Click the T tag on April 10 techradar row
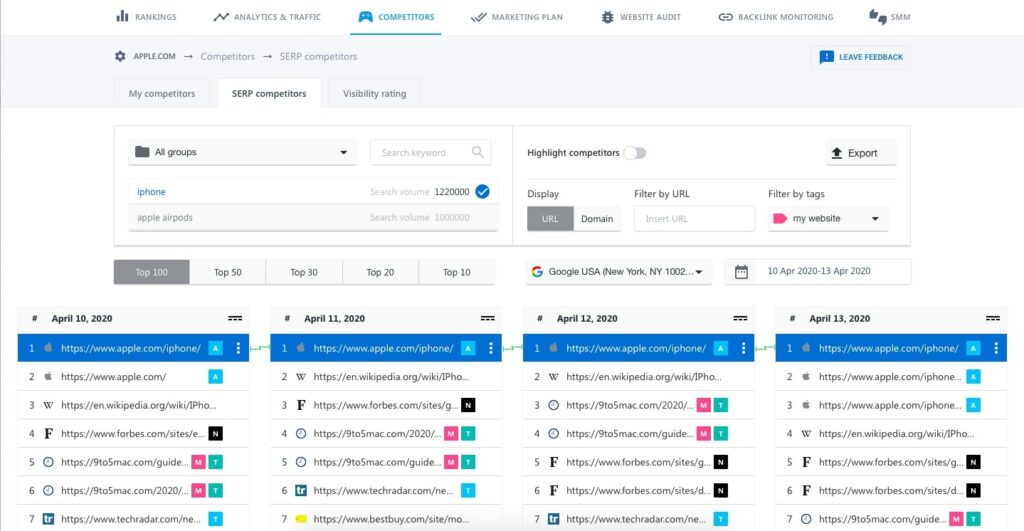This screenshot has height=531, width=1024. [216, 519]
